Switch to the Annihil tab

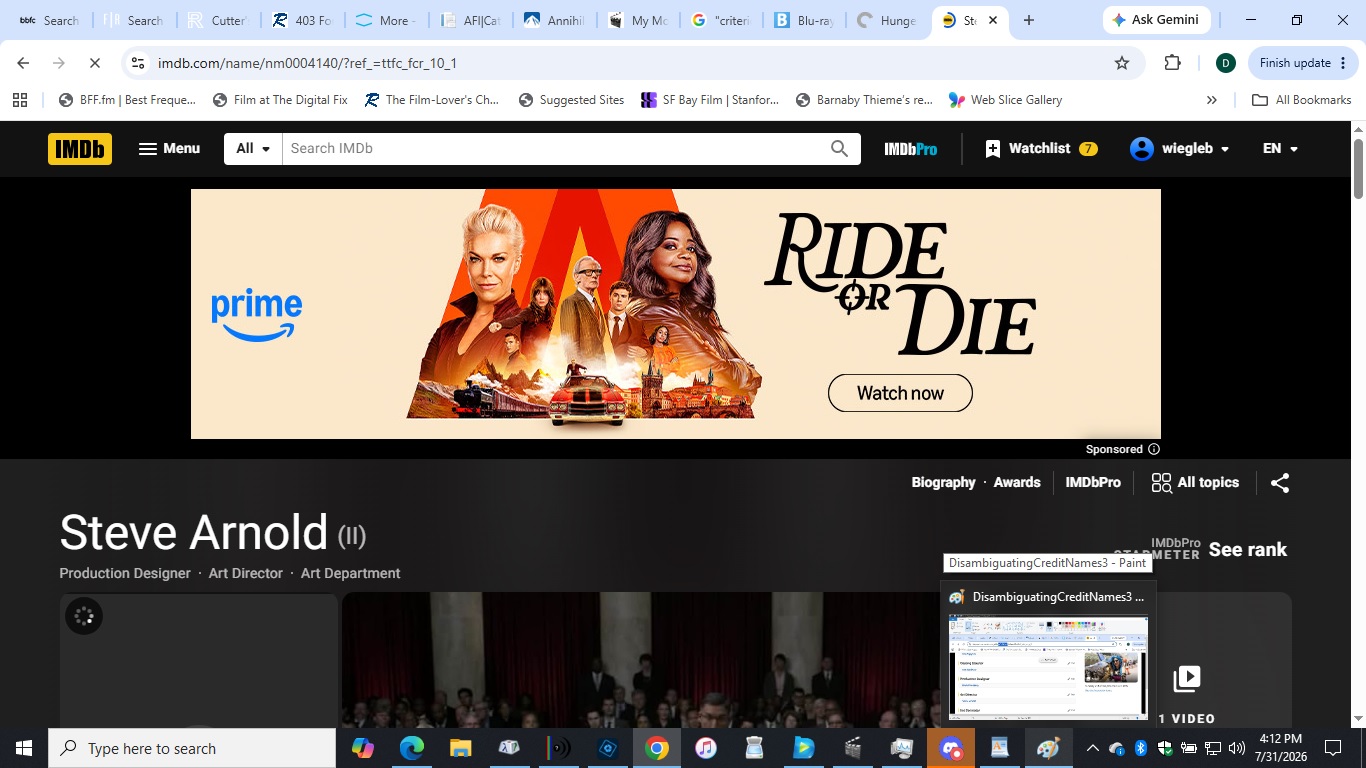pyautogui.click(x=552, y=20)
